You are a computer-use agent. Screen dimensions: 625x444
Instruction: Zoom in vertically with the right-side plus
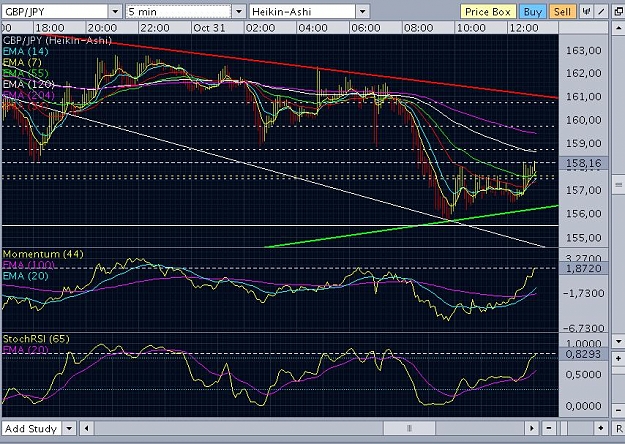pos(618,359)
